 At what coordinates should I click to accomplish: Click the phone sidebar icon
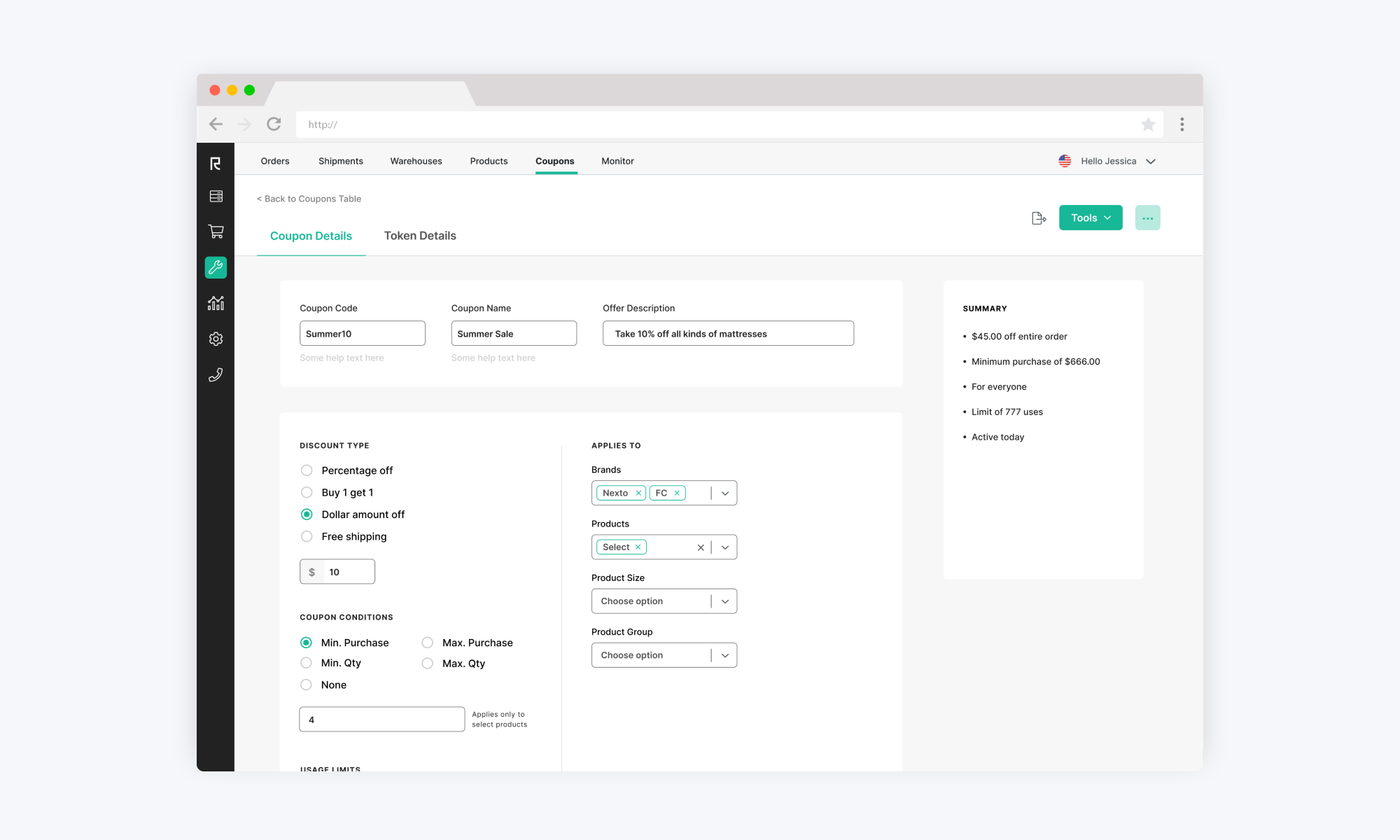click(216, 374)
